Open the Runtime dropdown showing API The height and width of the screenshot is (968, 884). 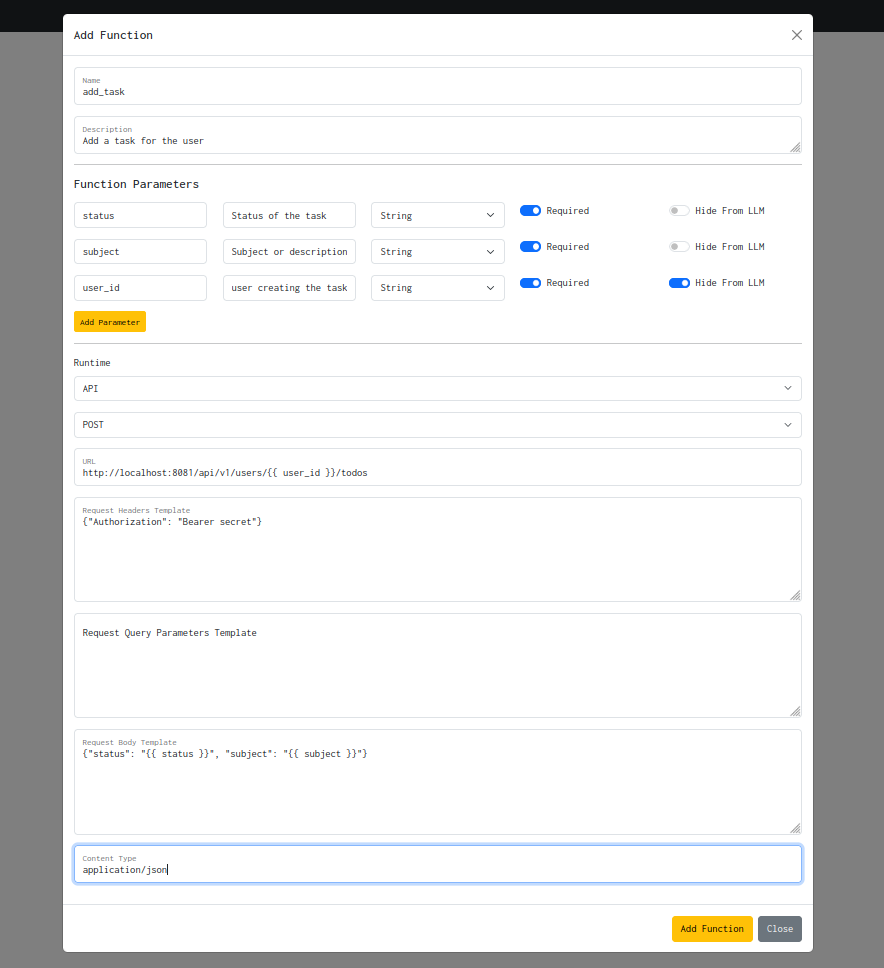437,388
